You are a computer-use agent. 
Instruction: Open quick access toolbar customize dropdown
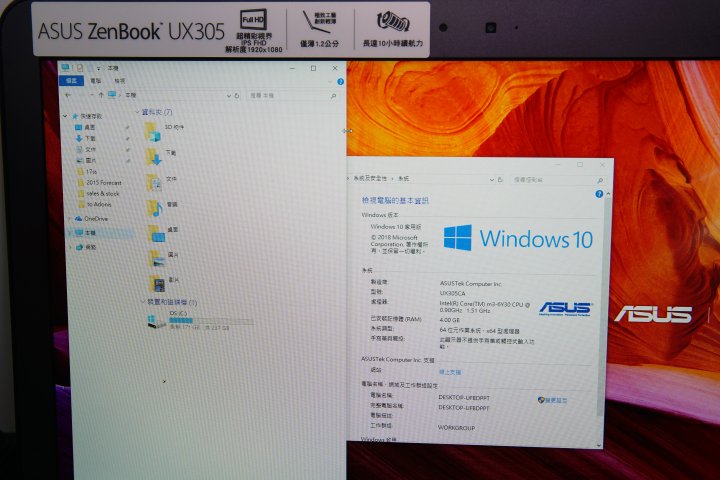(x=98, y=68)
